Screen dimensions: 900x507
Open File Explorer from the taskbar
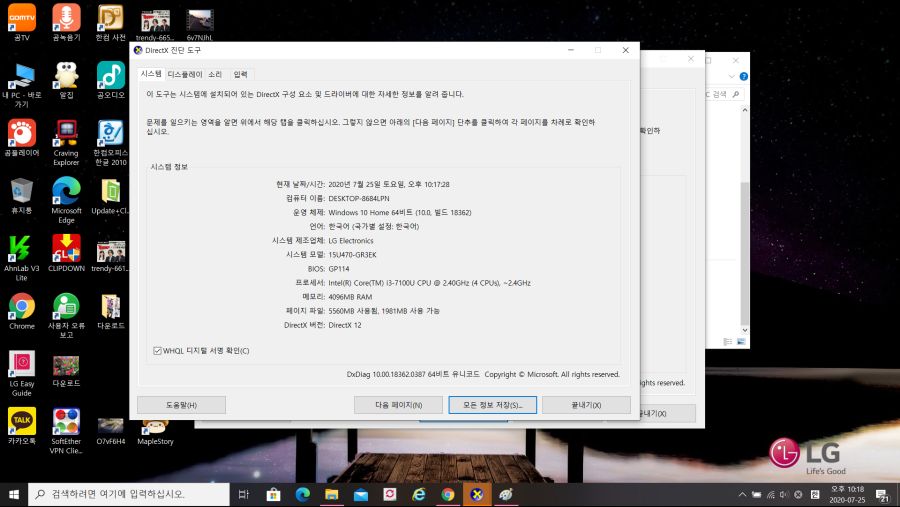click(x=332, y=494)
